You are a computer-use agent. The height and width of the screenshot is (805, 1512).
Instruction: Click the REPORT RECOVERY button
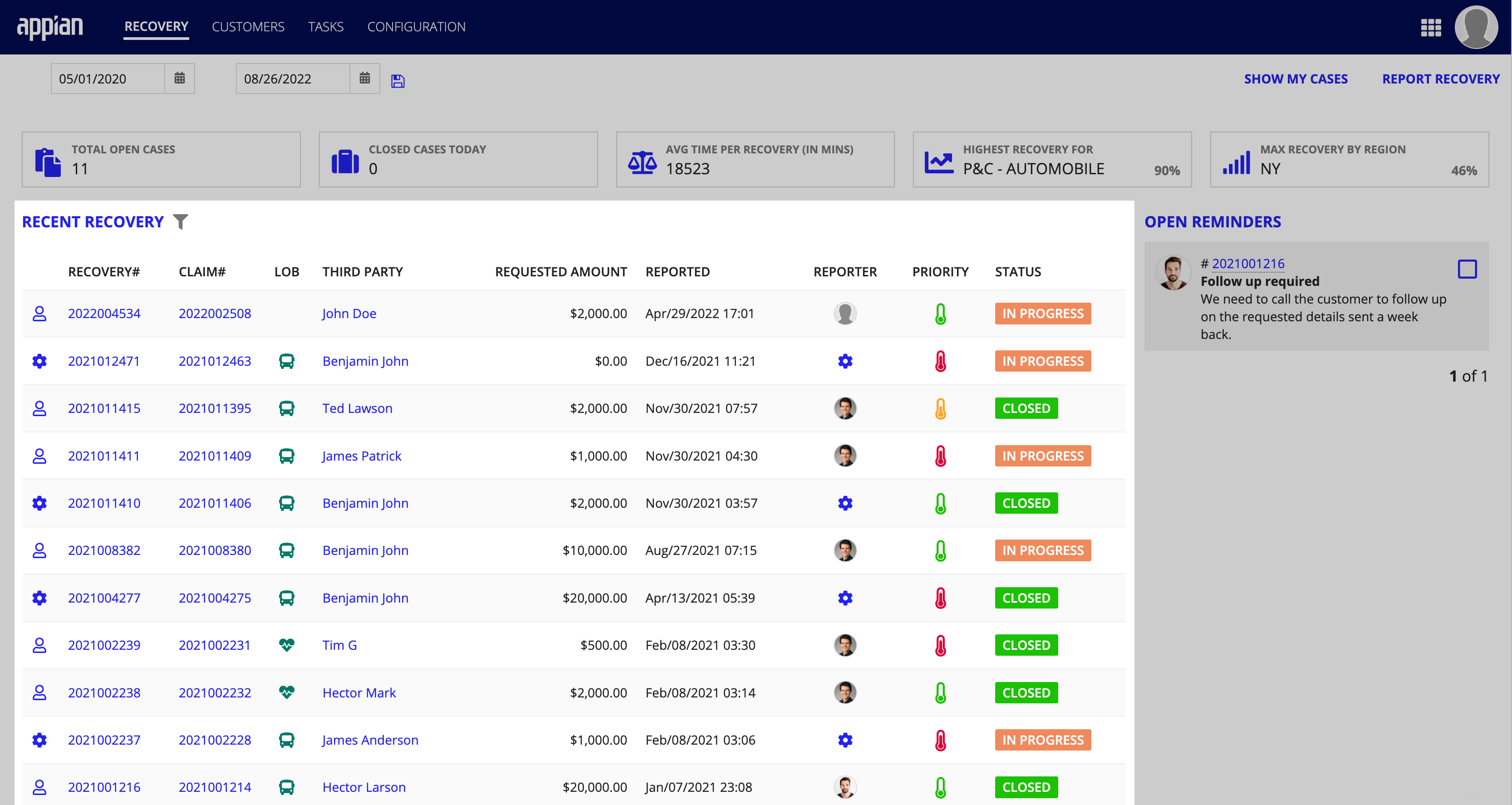coord(1442,78)
